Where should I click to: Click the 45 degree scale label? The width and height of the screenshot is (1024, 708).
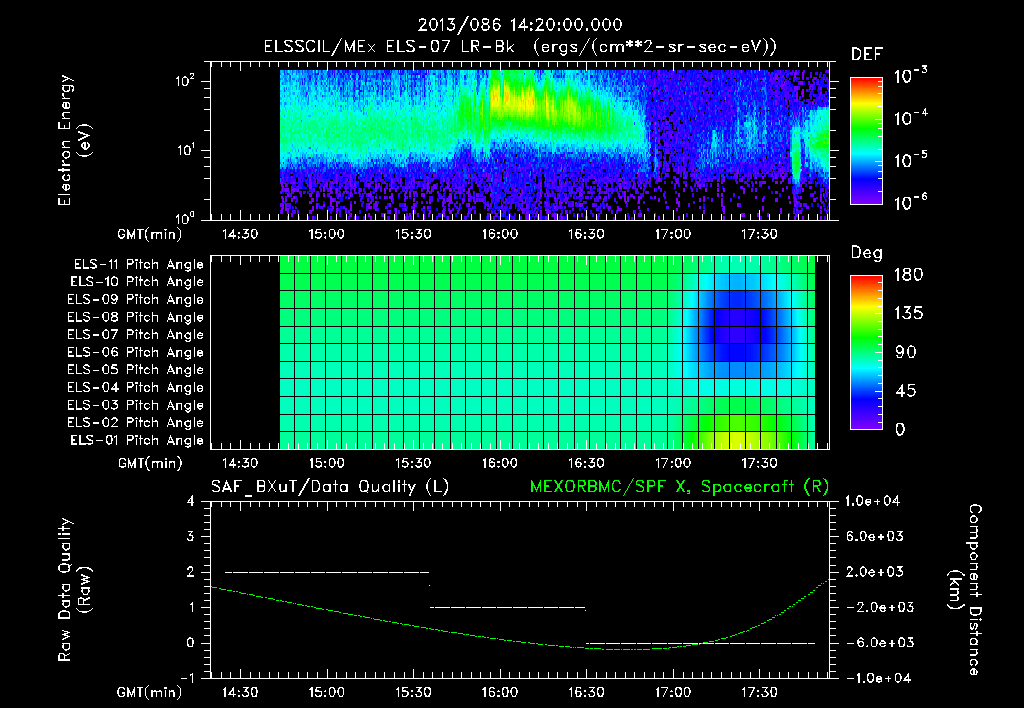coord(905,391)
